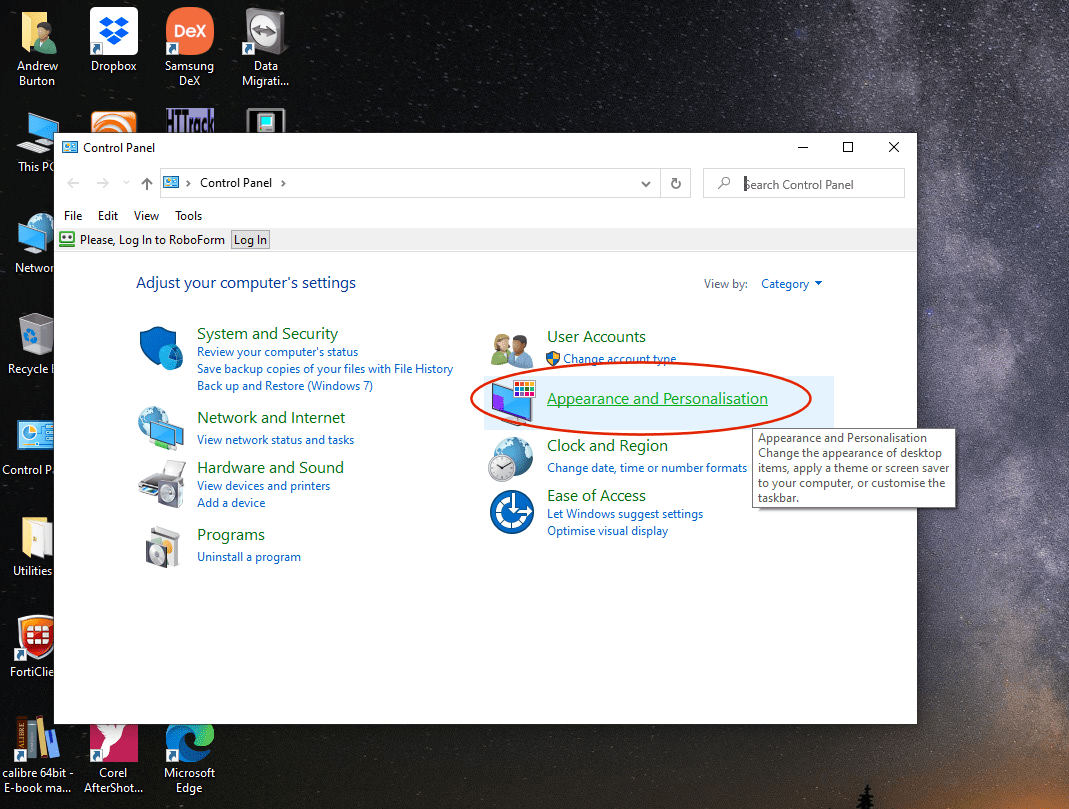Open System and Security shield icon
The width and height of the screenshot is (1069, 809).
(x=162, y=348)
